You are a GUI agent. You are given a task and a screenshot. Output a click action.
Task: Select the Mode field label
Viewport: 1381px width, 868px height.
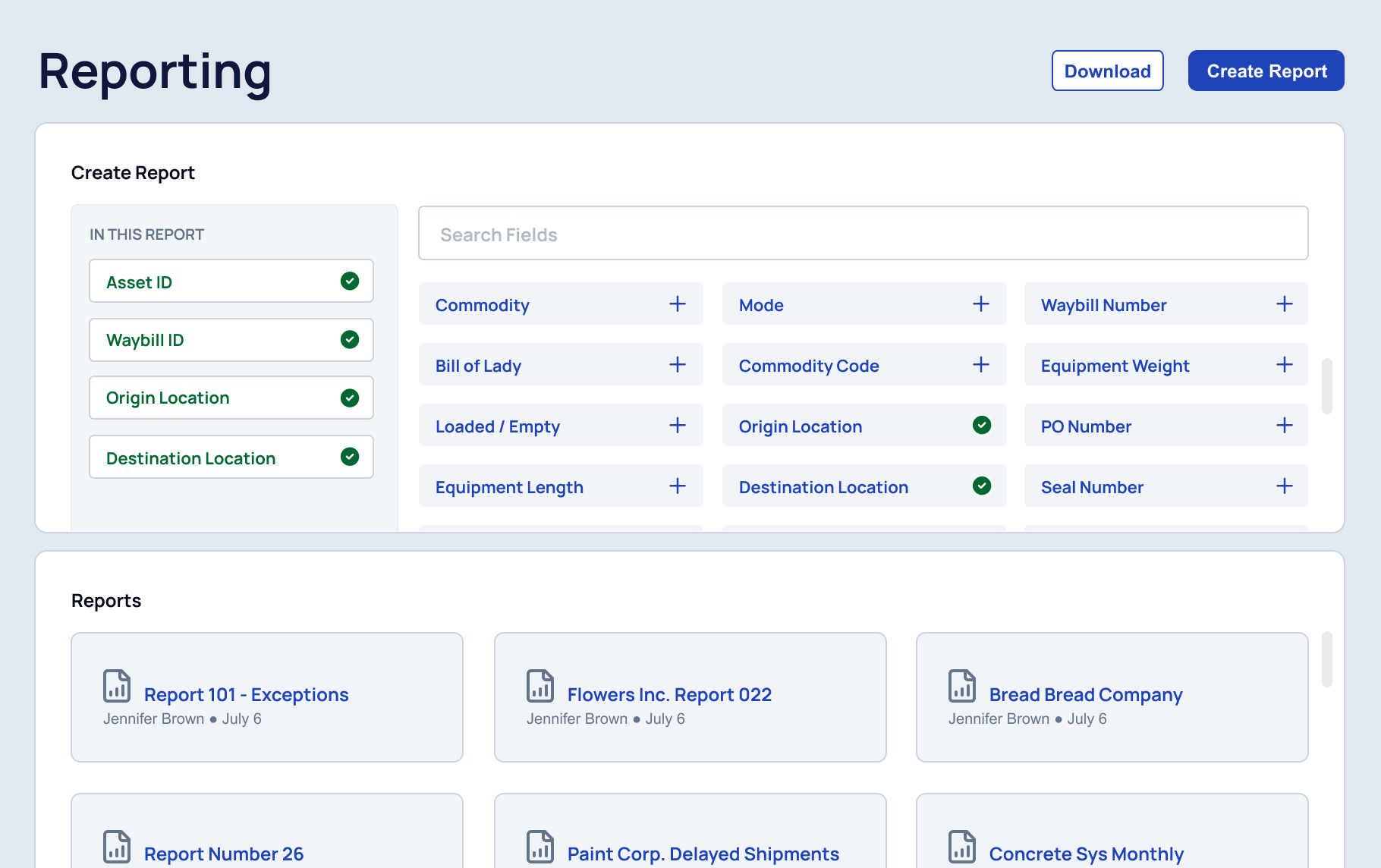tap(761, 305)
